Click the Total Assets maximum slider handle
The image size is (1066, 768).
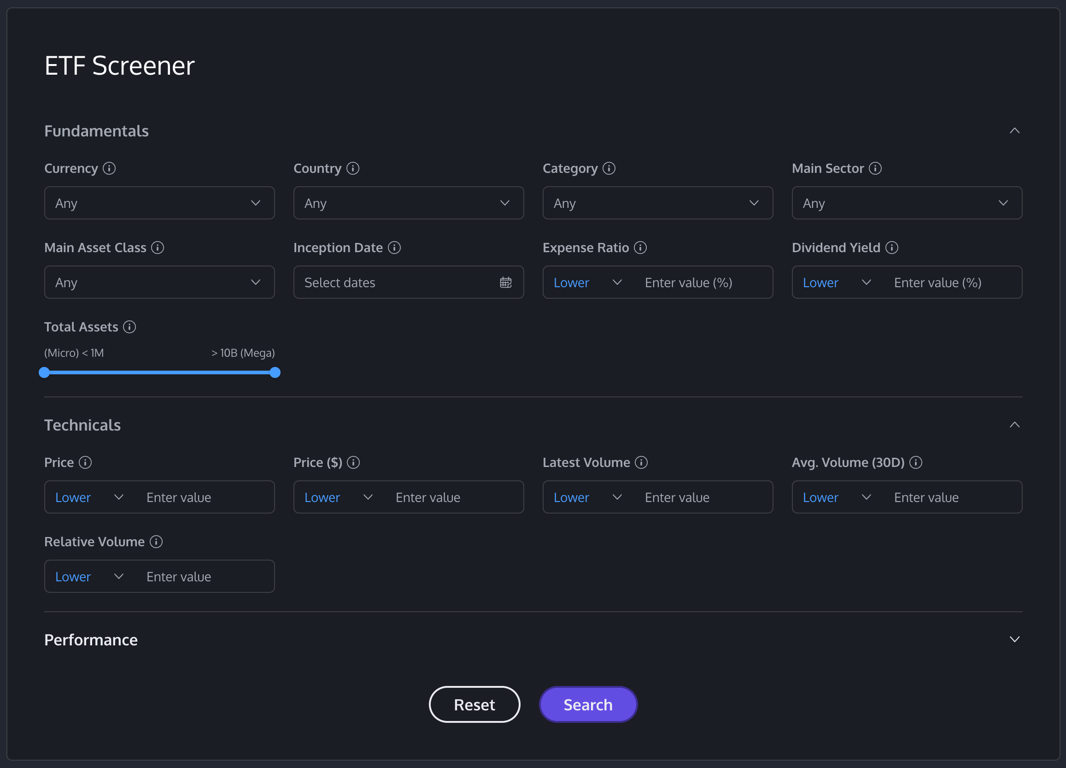275,372
